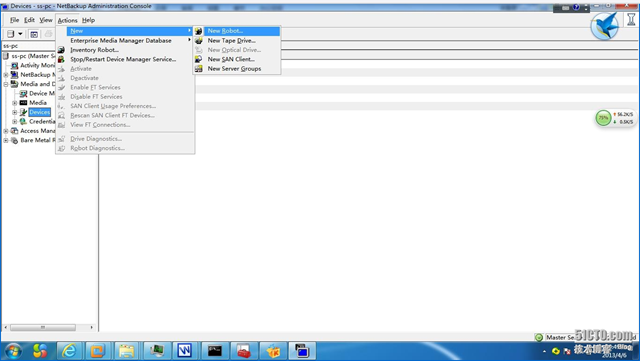This screenshot has width=640, height=361.
Task: Click the Device Monitor tree icon
Action: 23,94
